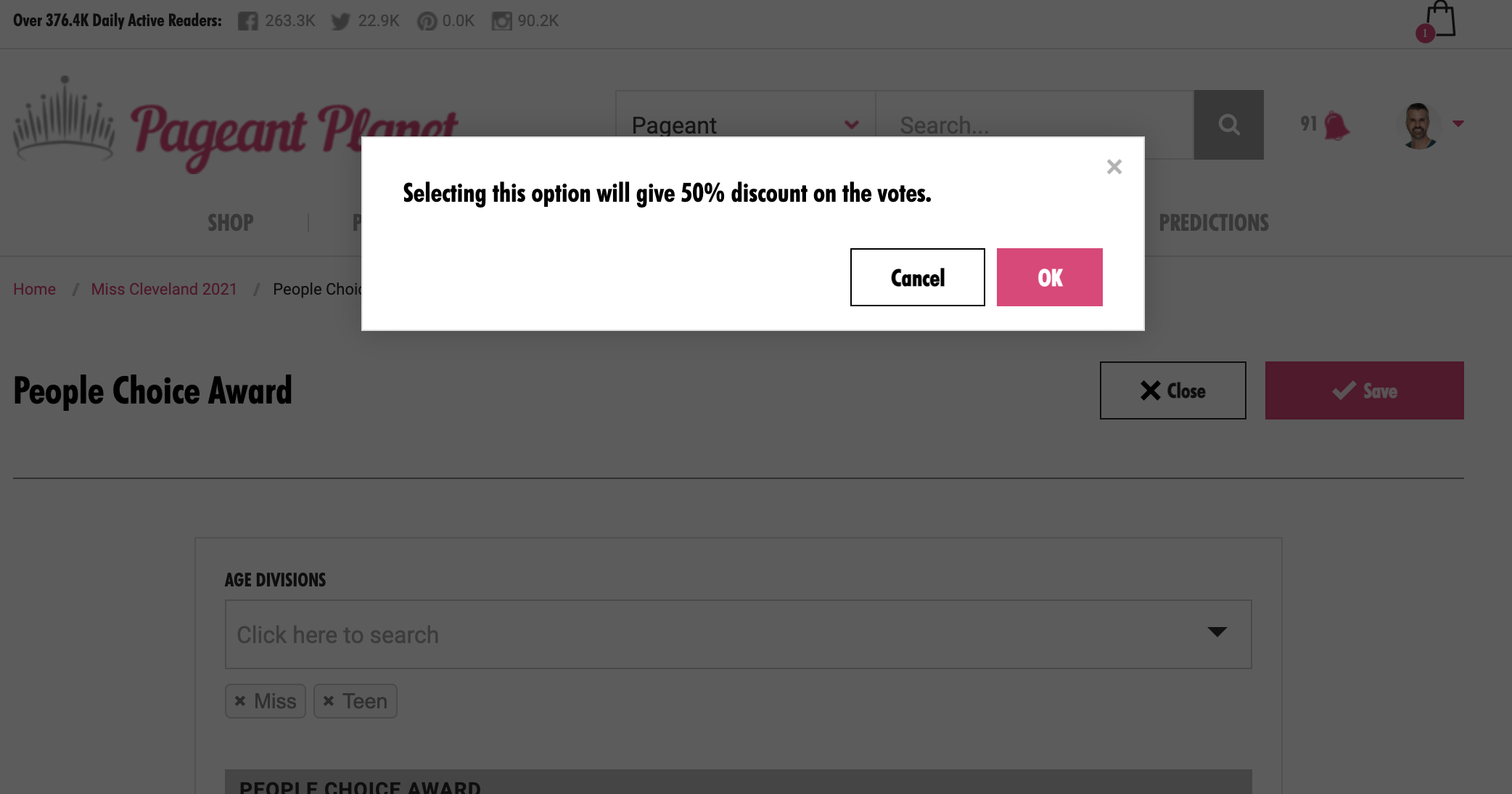
Task: Click the Instagram icon in top bar
Action: [x=501, y=21]
